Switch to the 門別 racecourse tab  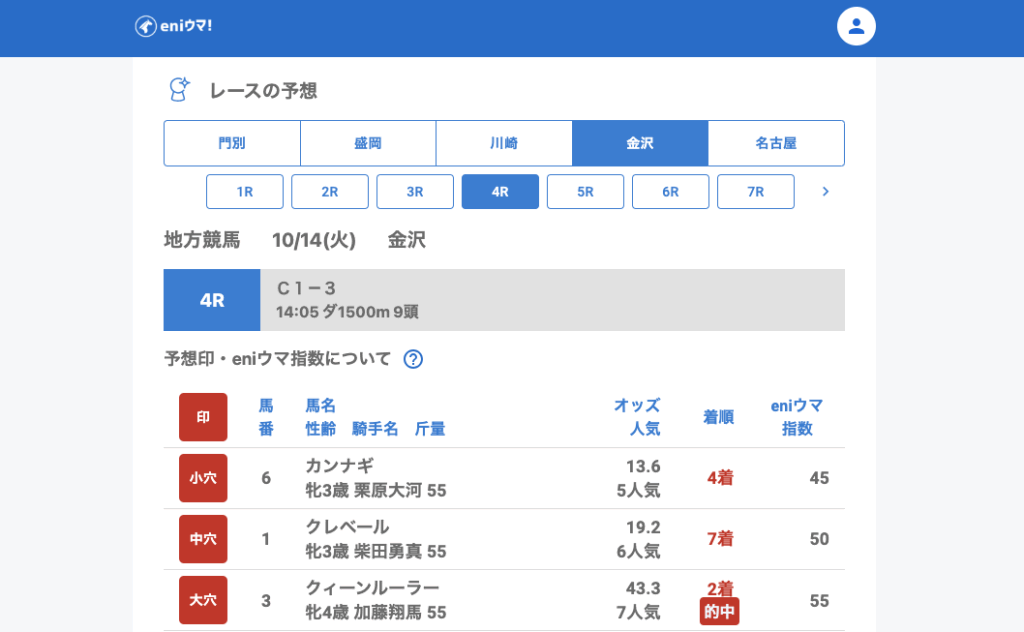[232, 143]
